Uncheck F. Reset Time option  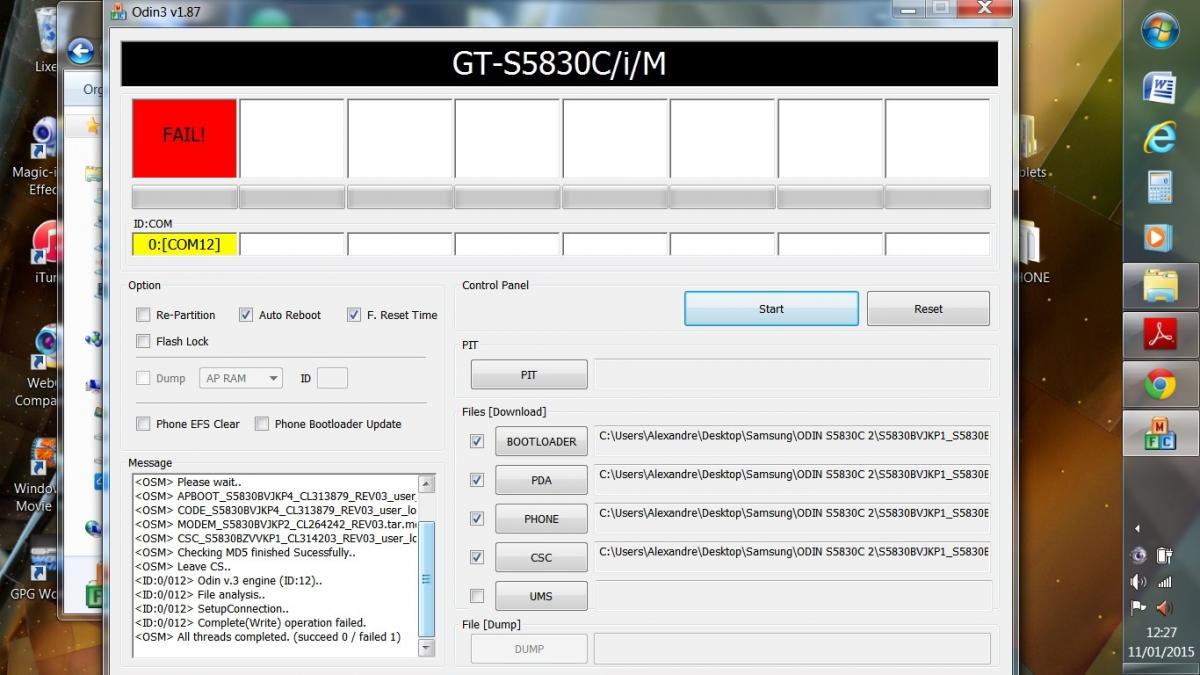pos(354,314)
